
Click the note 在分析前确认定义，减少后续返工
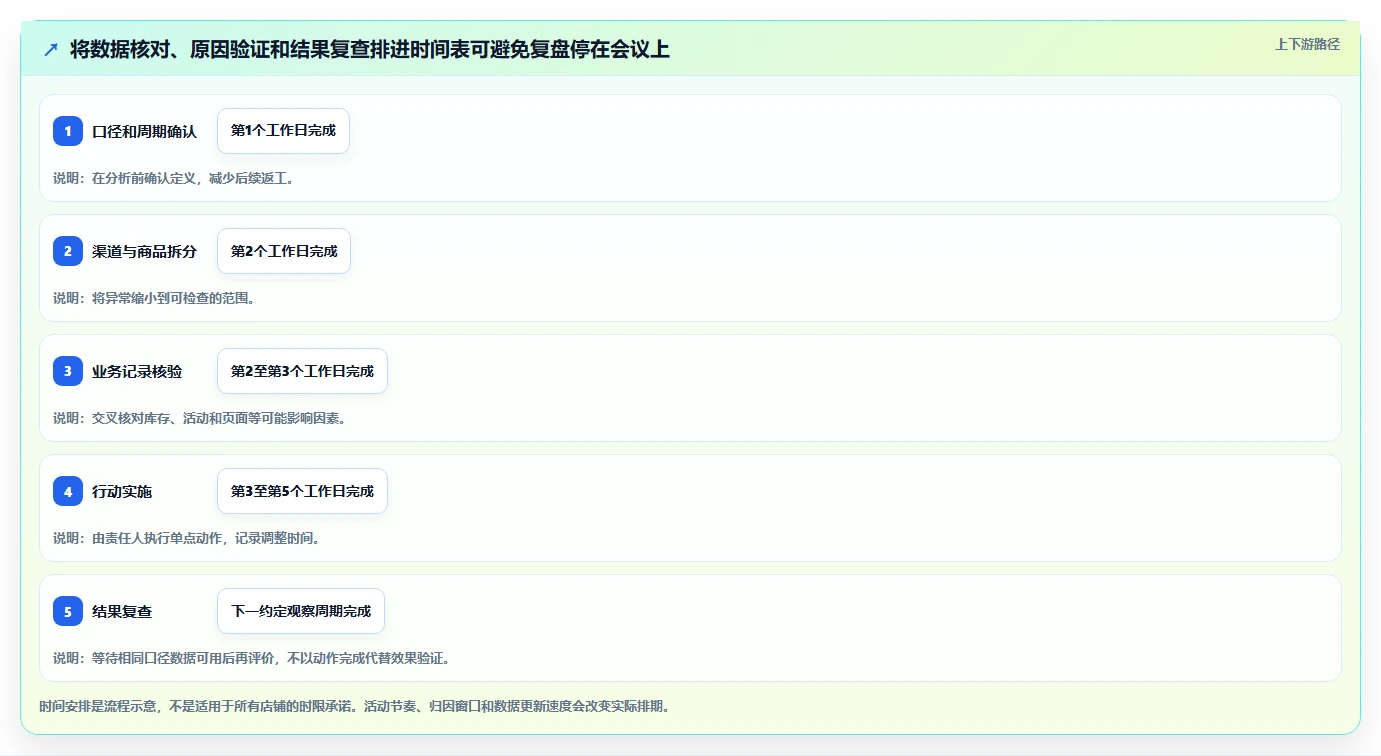click(x=174, y=178)
